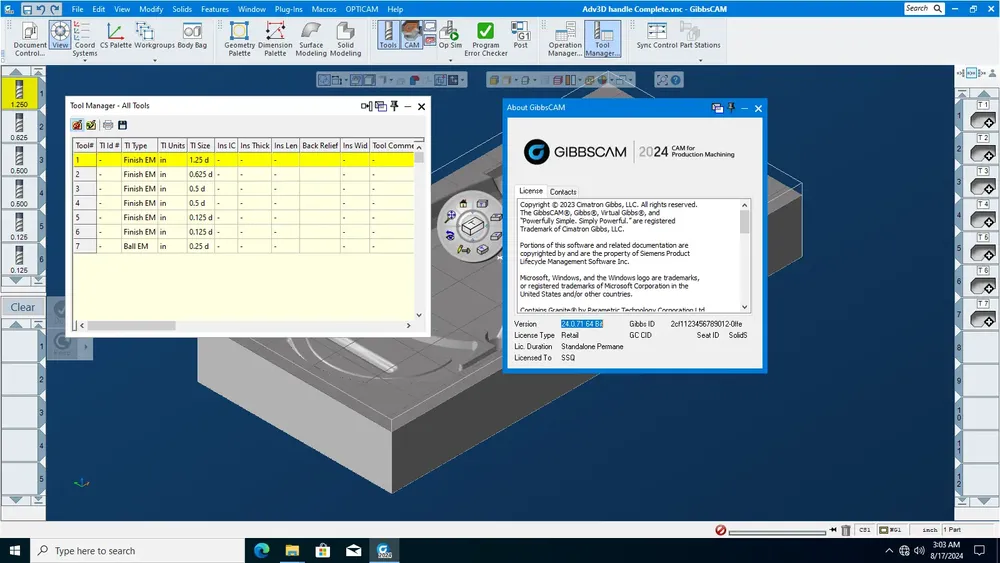The width and height of the screenshot is (1000, 563).
Task: Open the File menu
Action: click(77, 9)
